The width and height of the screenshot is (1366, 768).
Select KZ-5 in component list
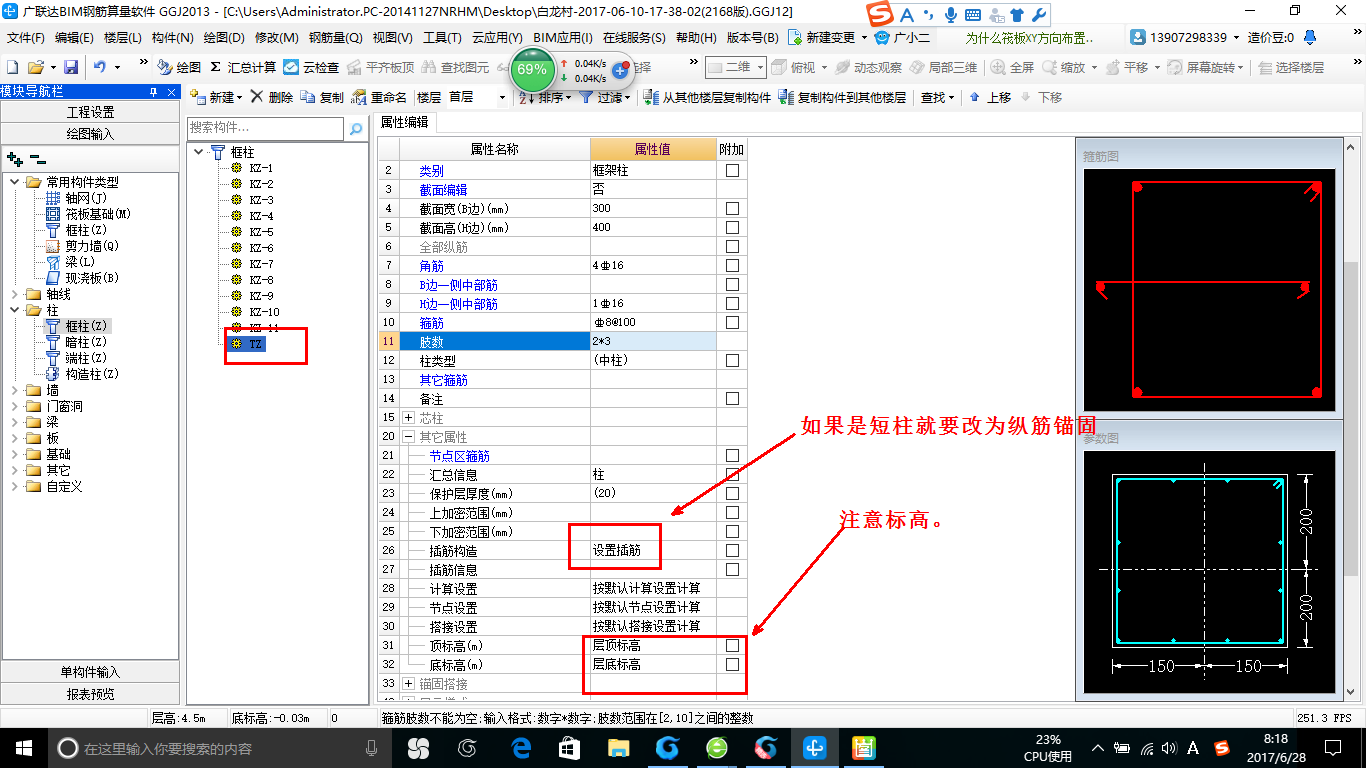coord(261,232)
